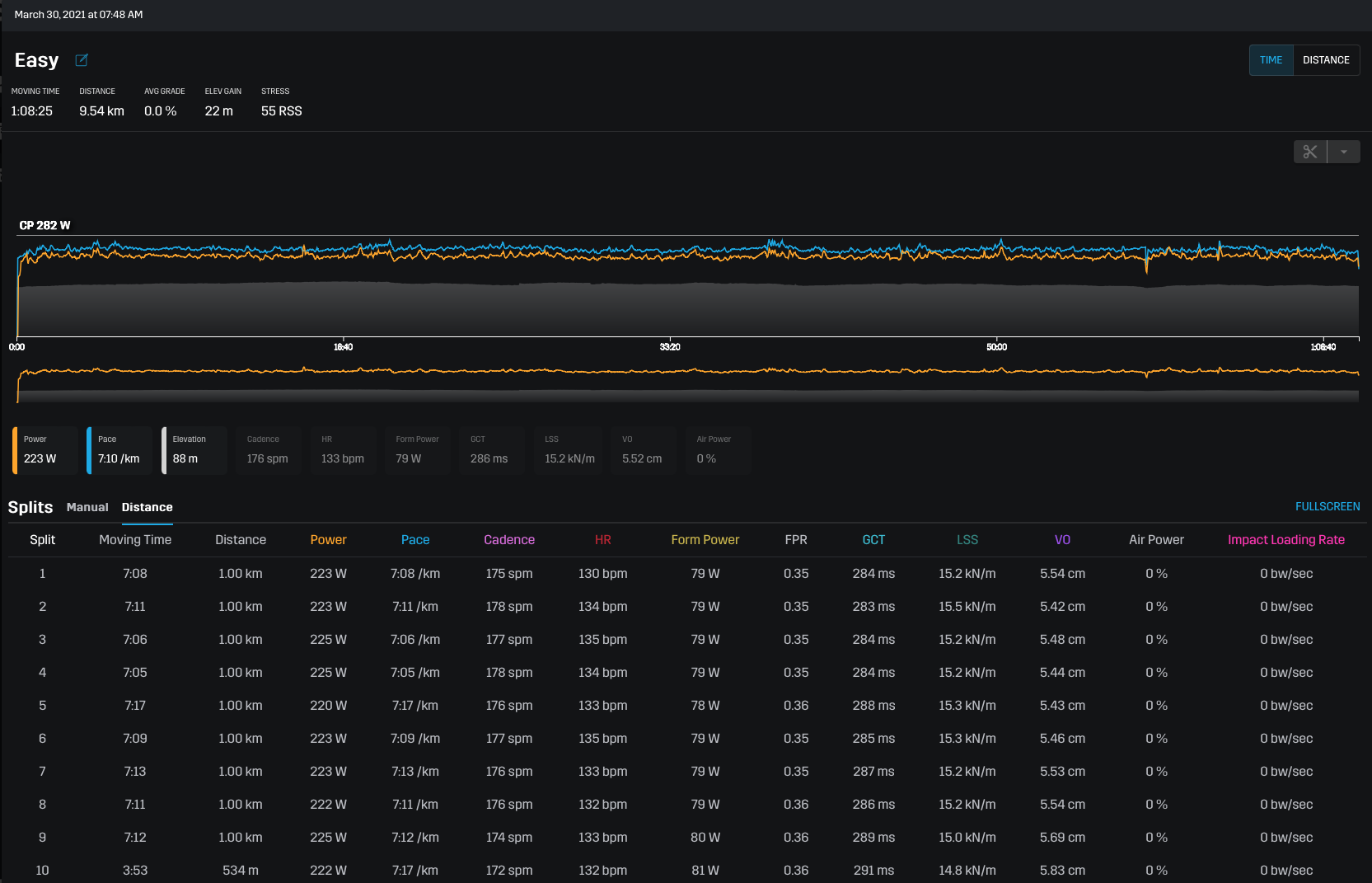Click the scissors crop icon
This screenshot has height=883, width=1372.
pos(1310,152)
